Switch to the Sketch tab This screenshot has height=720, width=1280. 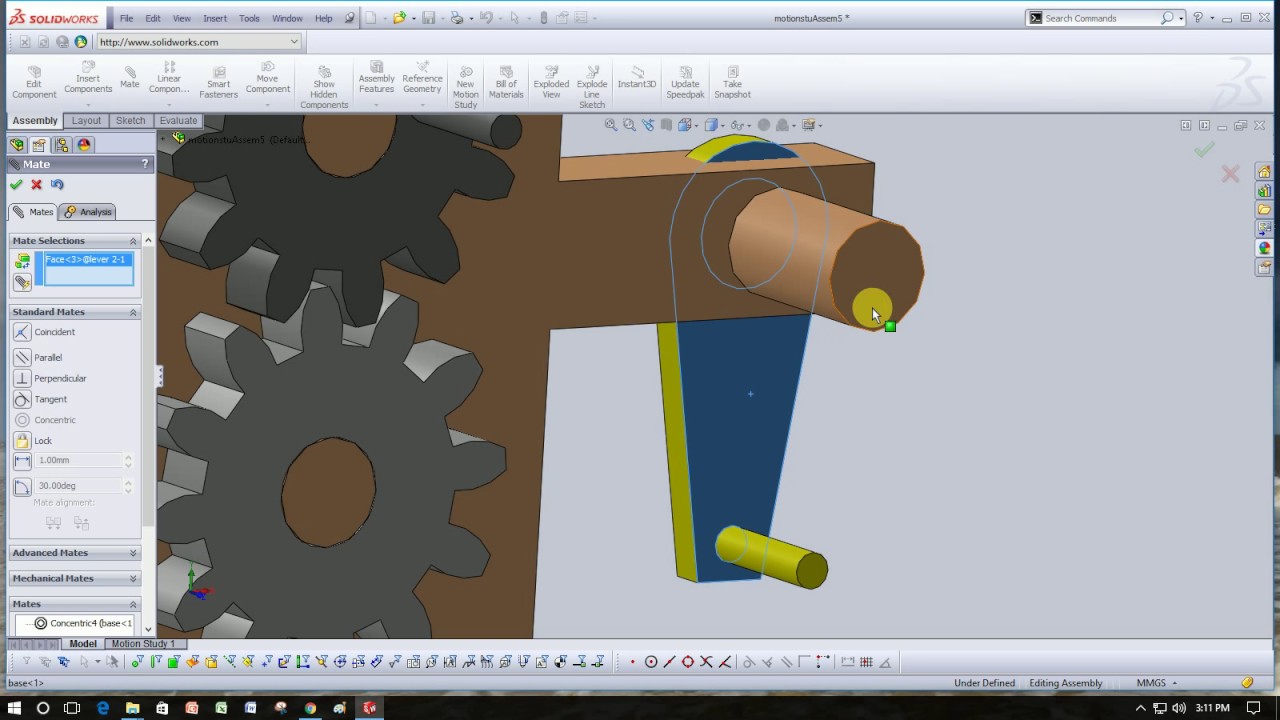pyautogui.click(x=130, y=120)
